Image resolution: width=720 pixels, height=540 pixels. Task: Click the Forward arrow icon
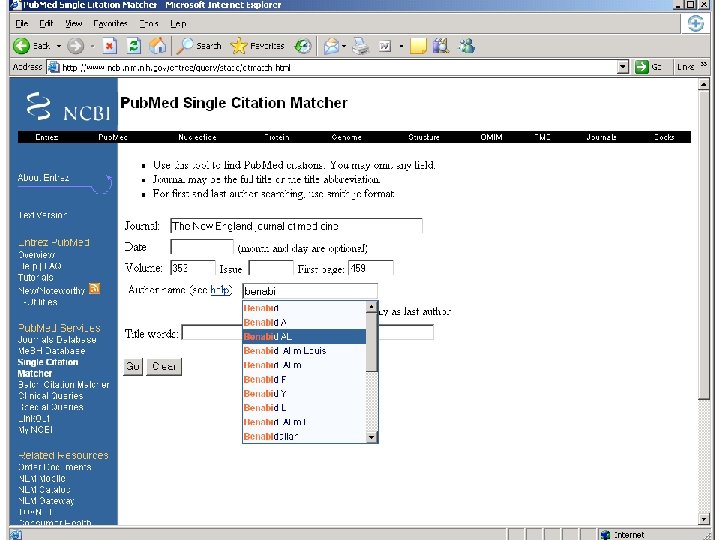(76, 46)
